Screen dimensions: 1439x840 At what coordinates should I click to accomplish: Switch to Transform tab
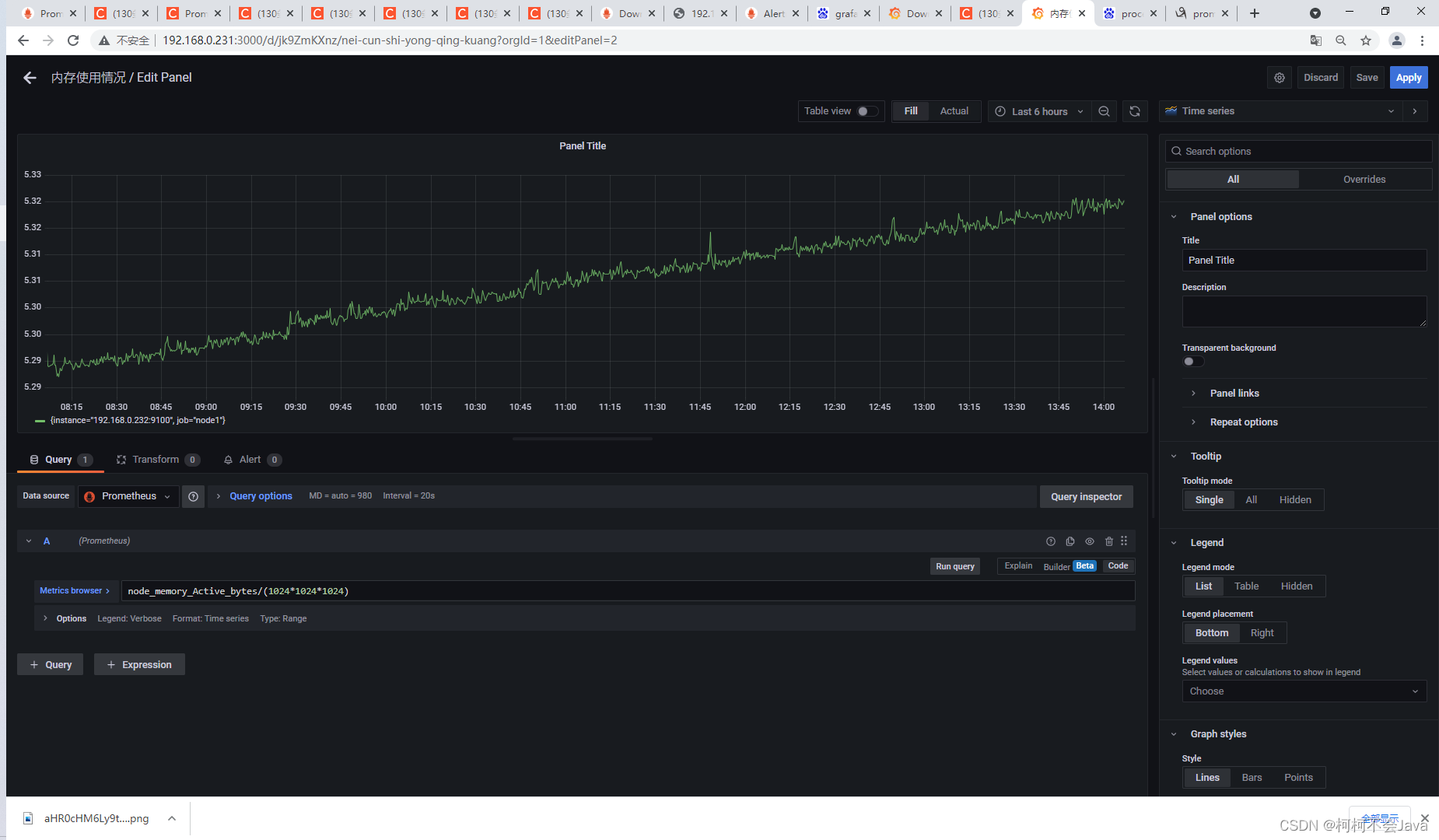coord(158,460)
